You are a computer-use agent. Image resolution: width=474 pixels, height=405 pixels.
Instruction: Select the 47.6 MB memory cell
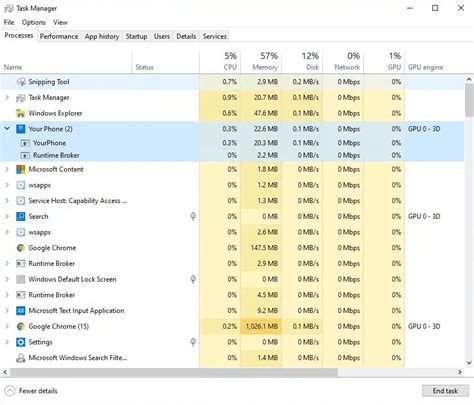point(261,113)
